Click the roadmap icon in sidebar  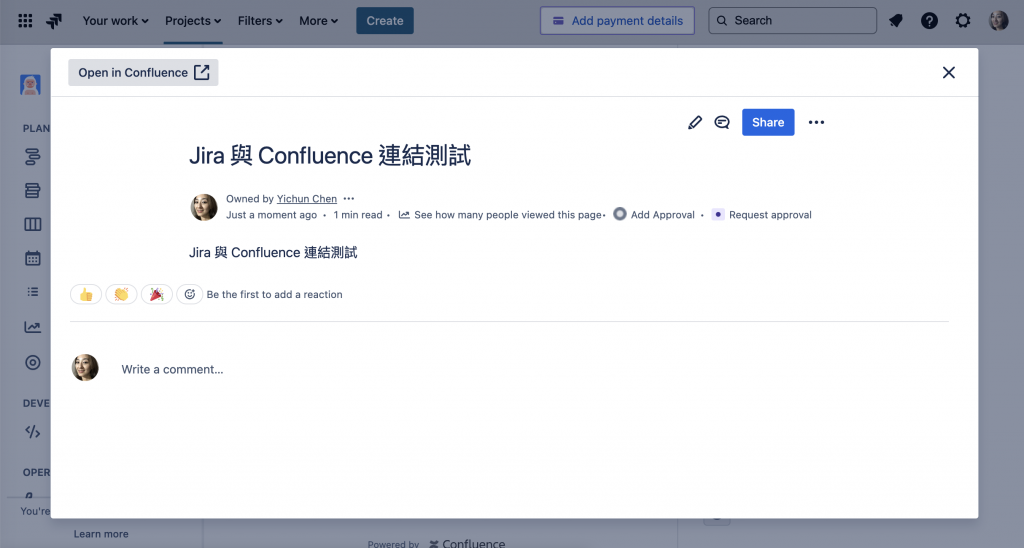[33, 157]
